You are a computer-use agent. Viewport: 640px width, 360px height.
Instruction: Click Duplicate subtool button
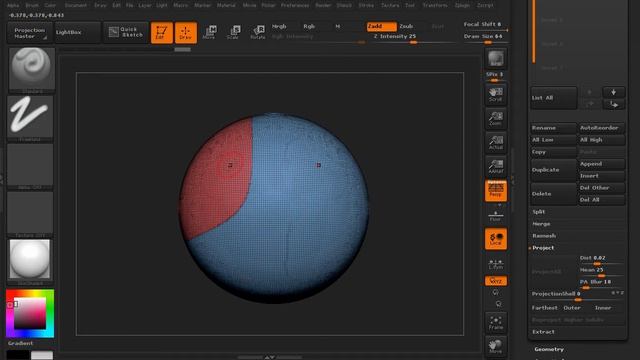[x=553, y=170]
